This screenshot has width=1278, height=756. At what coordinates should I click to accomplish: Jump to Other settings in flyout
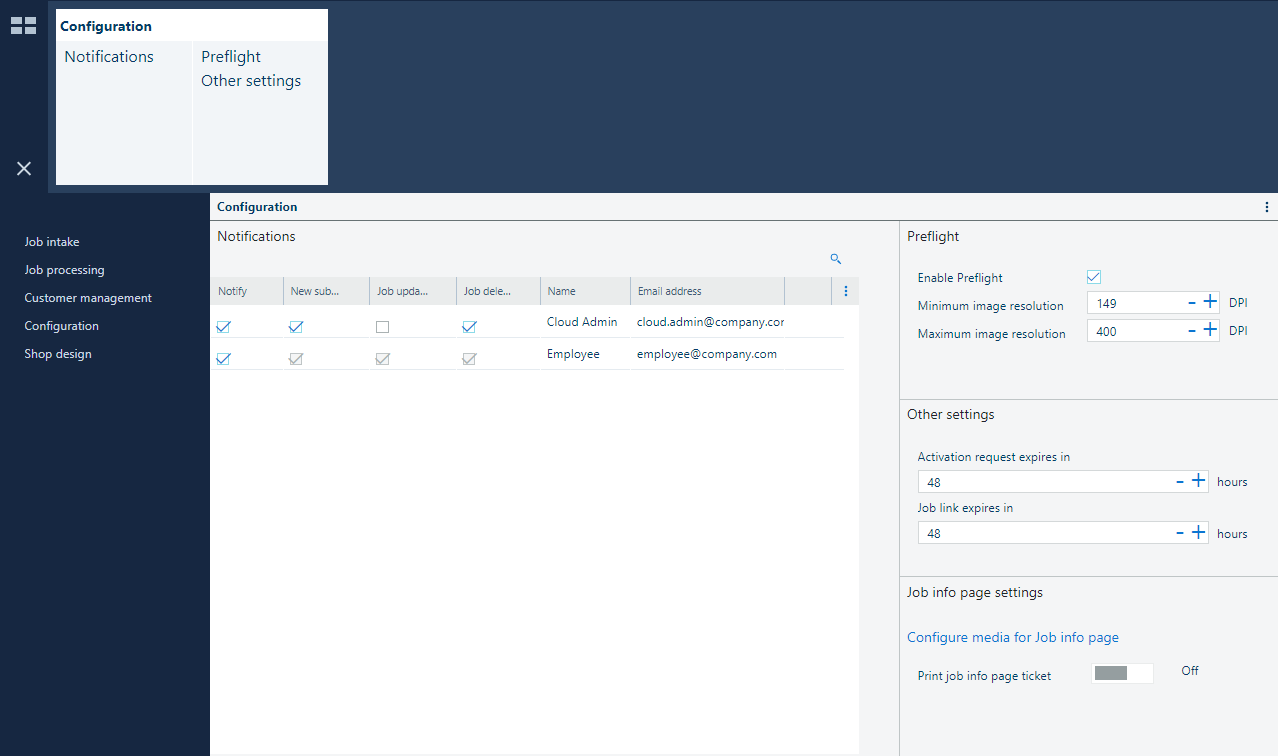pyautogui.click(x=251, y=81)
